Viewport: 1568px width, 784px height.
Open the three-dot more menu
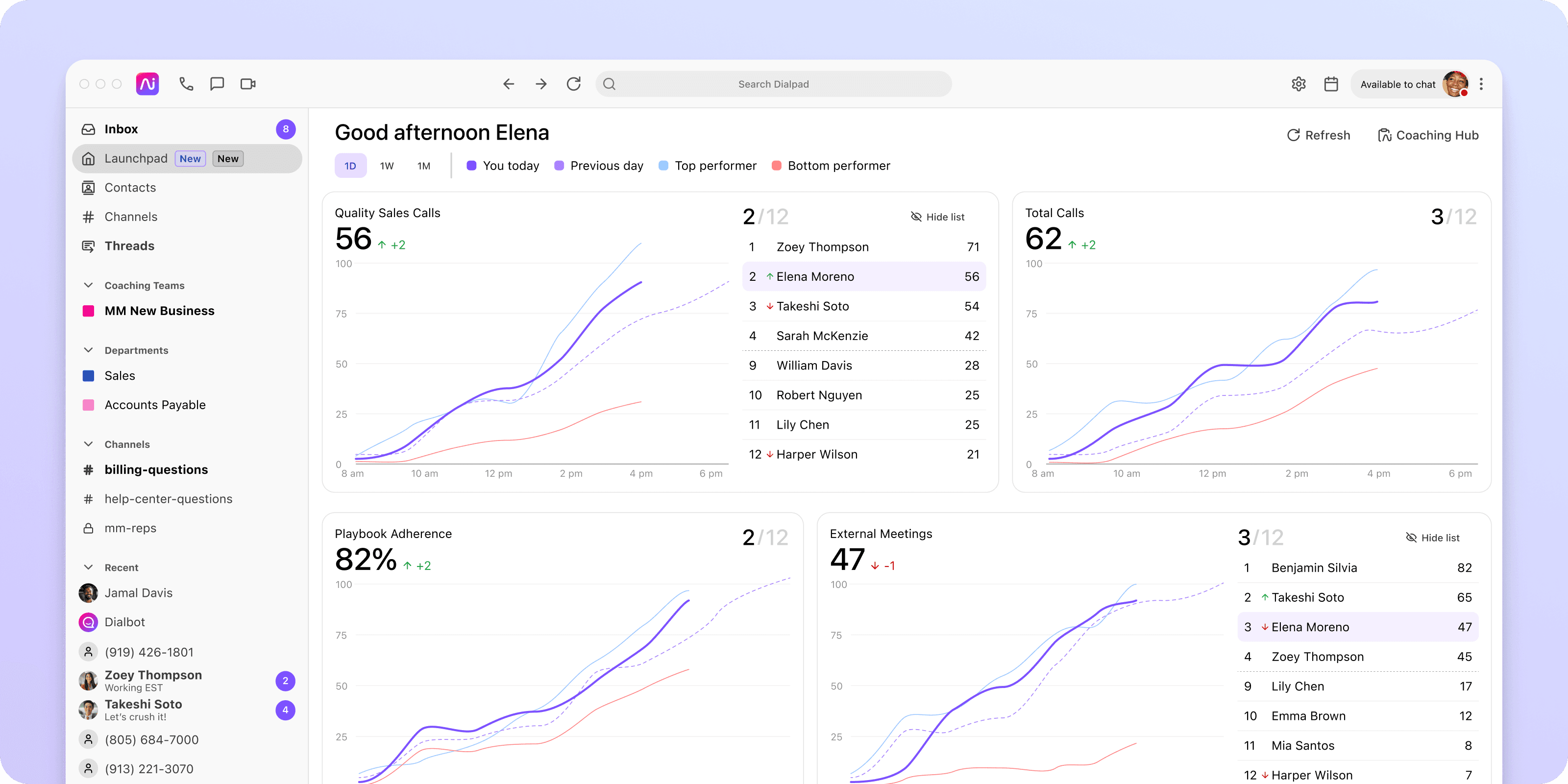[1482, 84]
